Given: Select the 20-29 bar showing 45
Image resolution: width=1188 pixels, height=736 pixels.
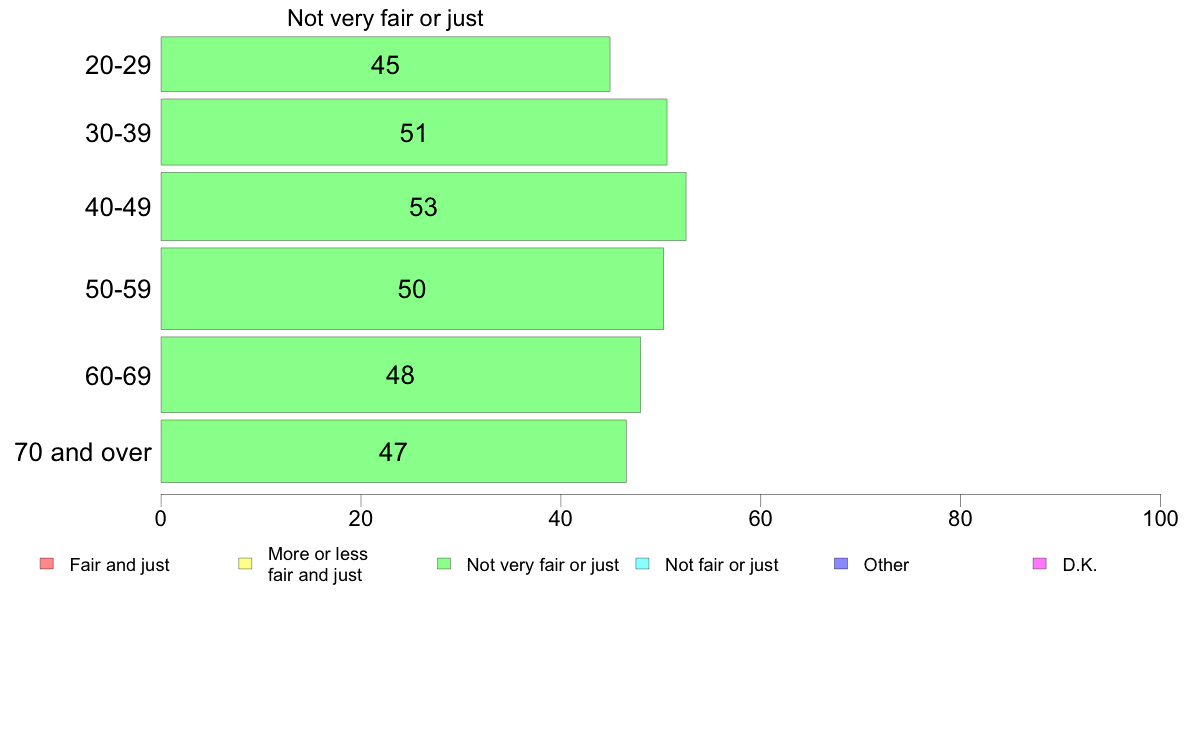Looking at the screenshot, I should click(x=385, y=64).
